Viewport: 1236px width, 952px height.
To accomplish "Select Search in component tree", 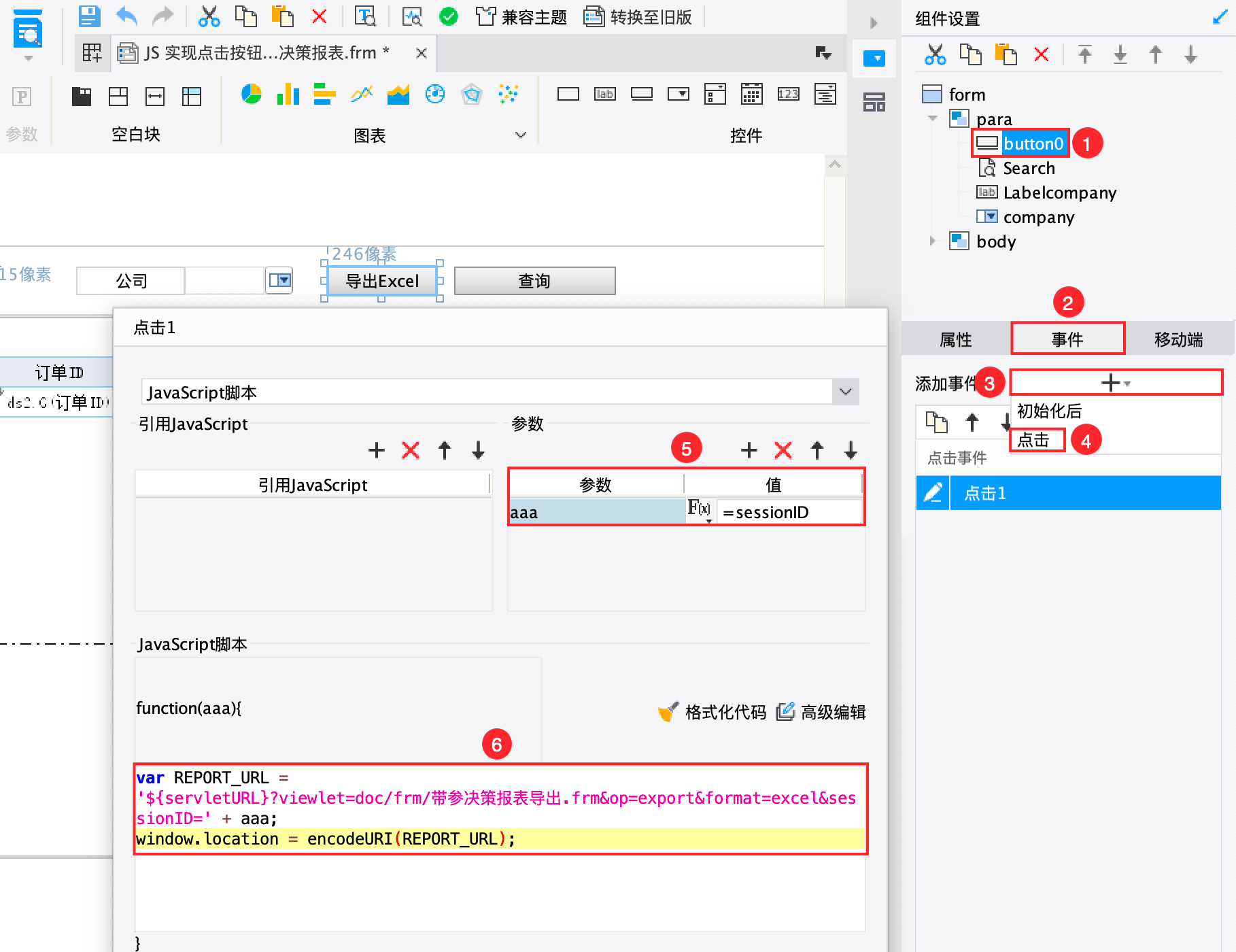I will pos(1016,168).
